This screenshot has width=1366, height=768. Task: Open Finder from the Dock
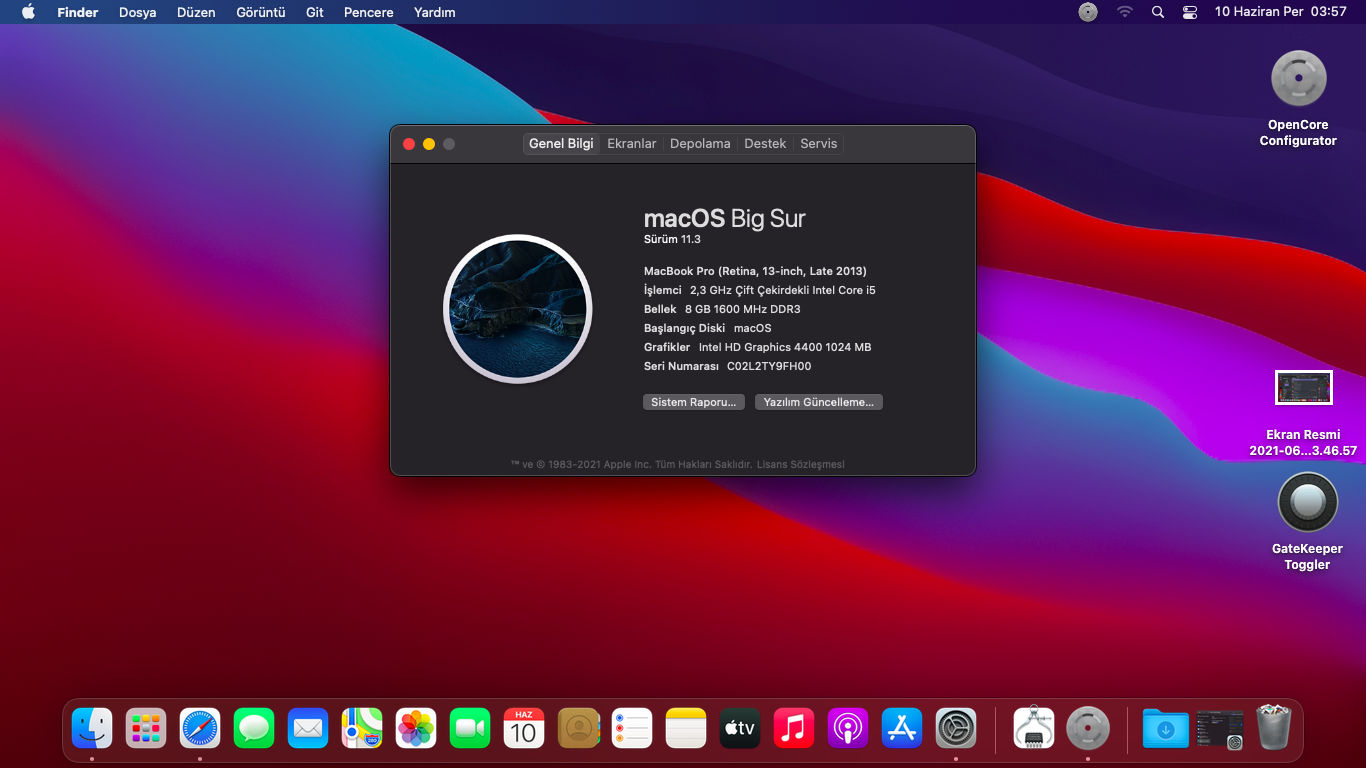(92, 728)
